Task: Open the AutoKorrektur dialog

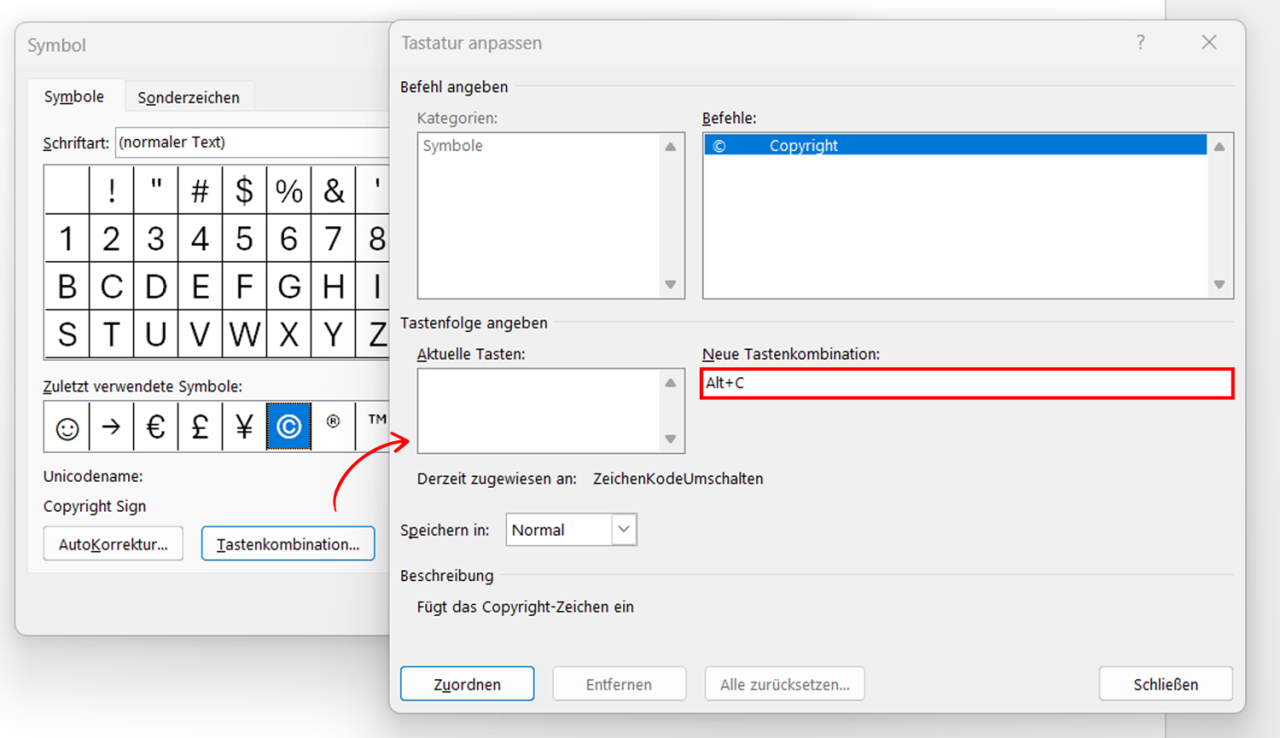Action: (x=113, y=543)
